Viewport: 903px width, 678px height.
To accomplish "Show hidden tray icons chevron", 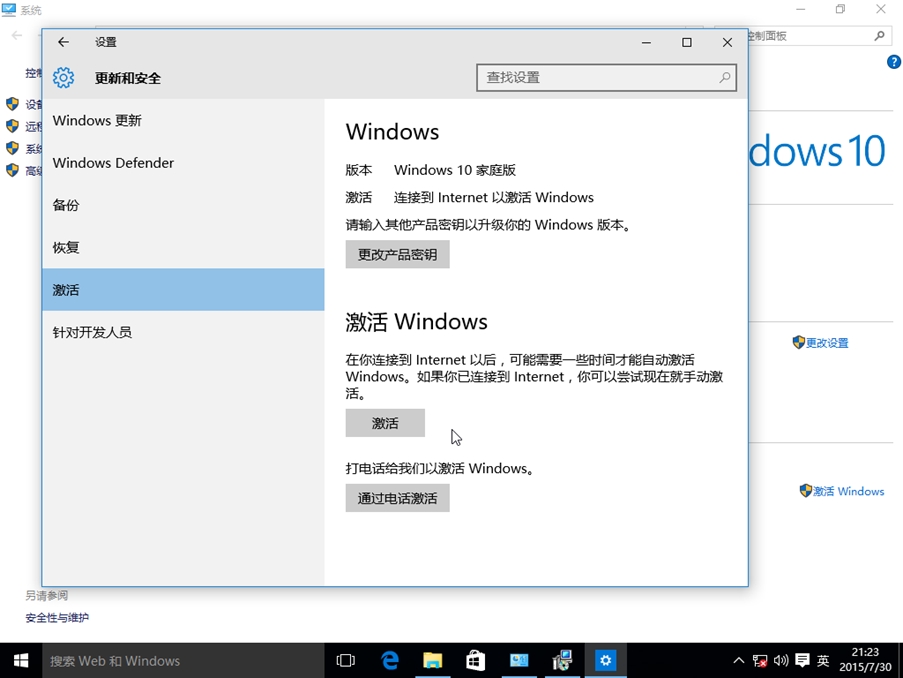I will pos(738,661).
